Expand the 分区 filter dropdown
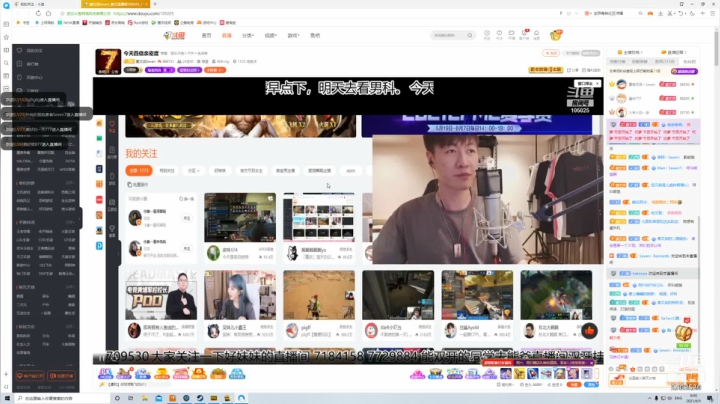The image size is (720, 404). tap(193, 170)
